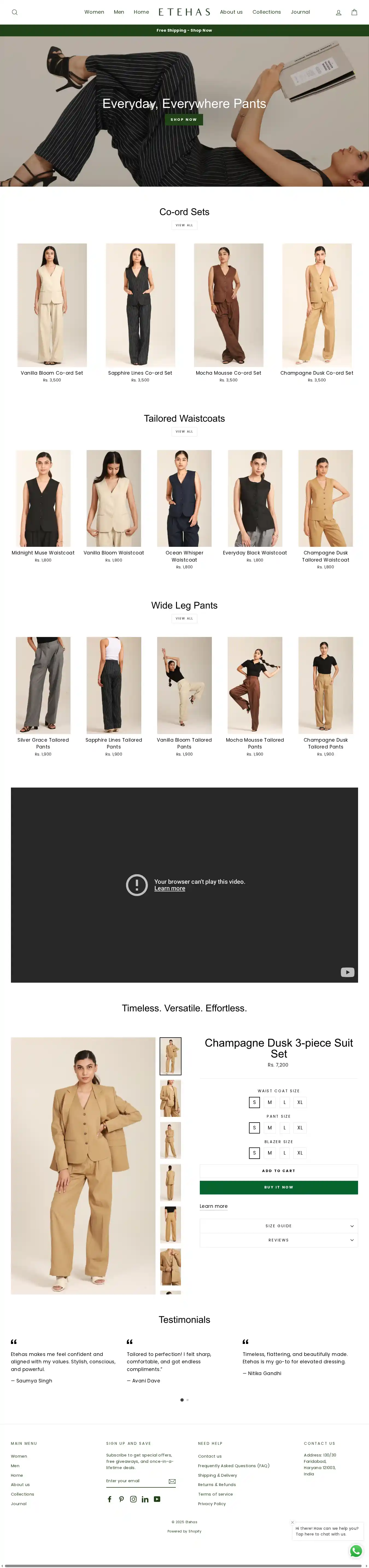Image resolution: width=369 pixels, height=1568 pixels.
Task: Go to second testimonials slide dot
Action: pos(188,1399)
